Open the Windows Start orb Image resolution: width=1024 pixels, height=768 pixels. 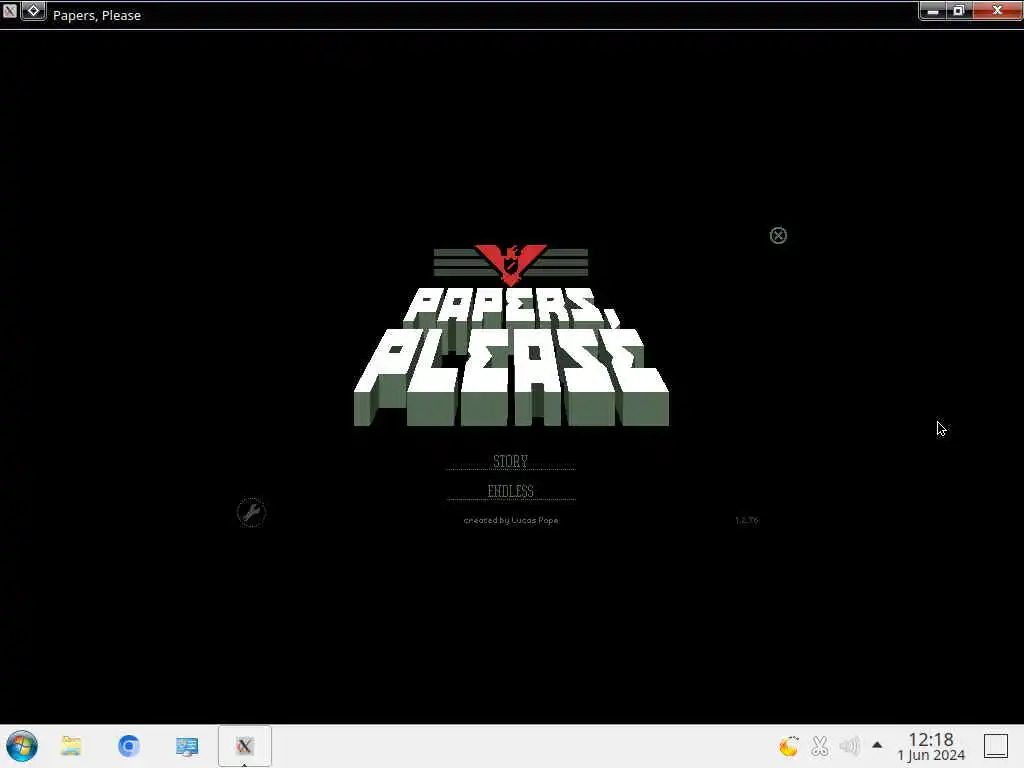point(22,746)
